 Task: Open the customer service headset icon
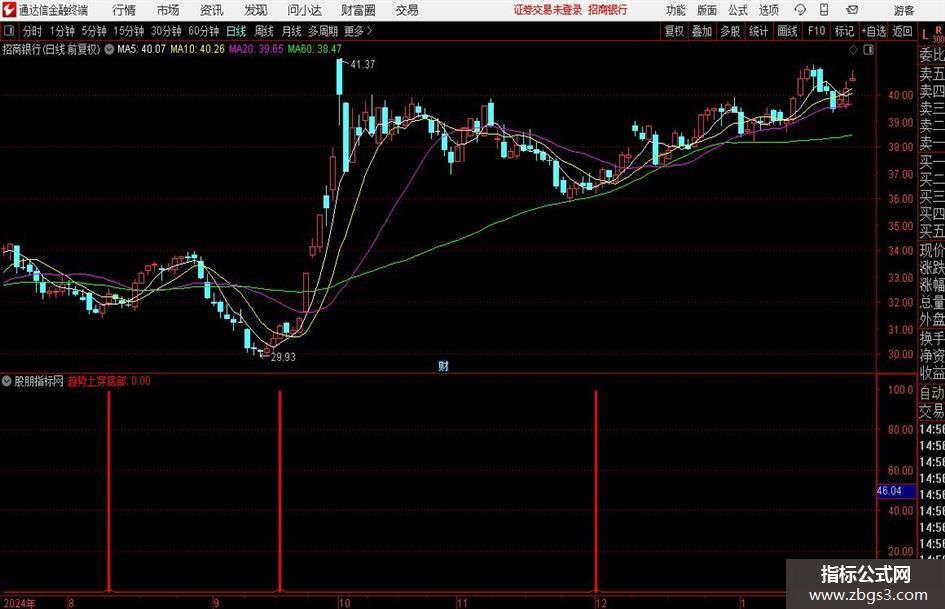pyautogui.click(x=800, y=10)
